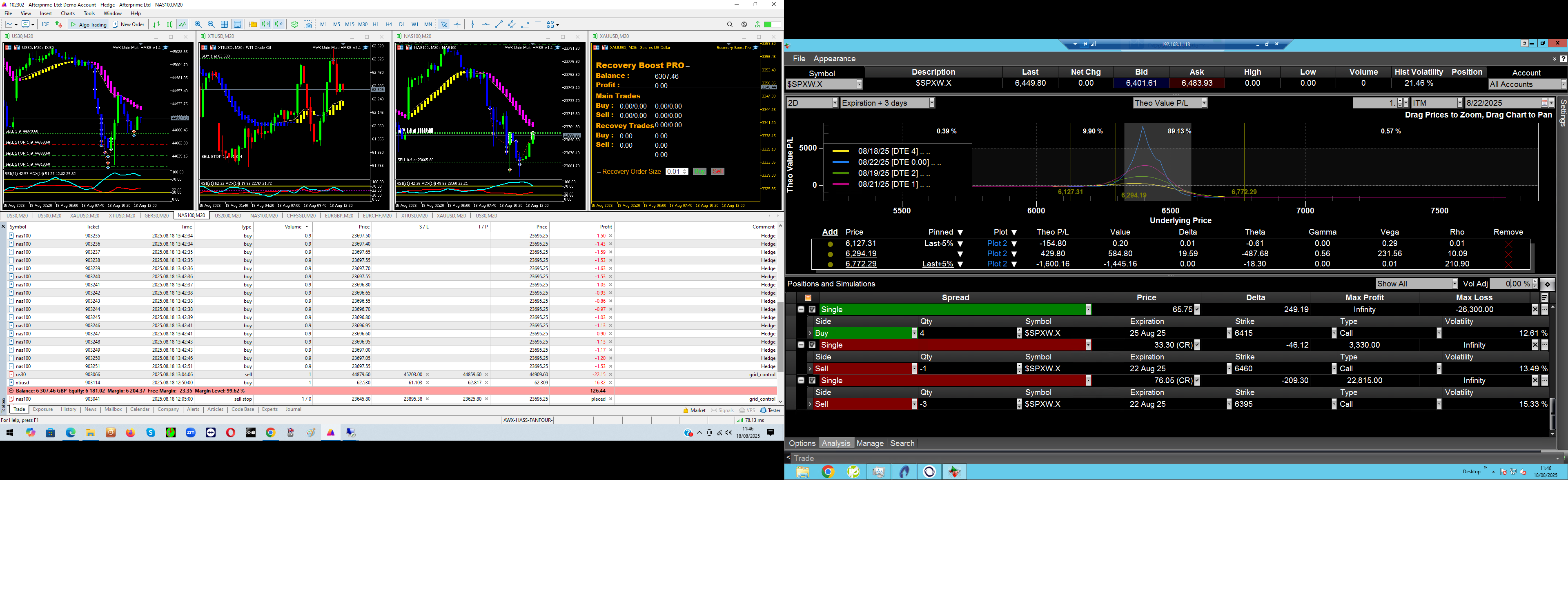Toggle checkbox for the 6395 strike spread
The image size is (1568, 612).
click(812, 381)
